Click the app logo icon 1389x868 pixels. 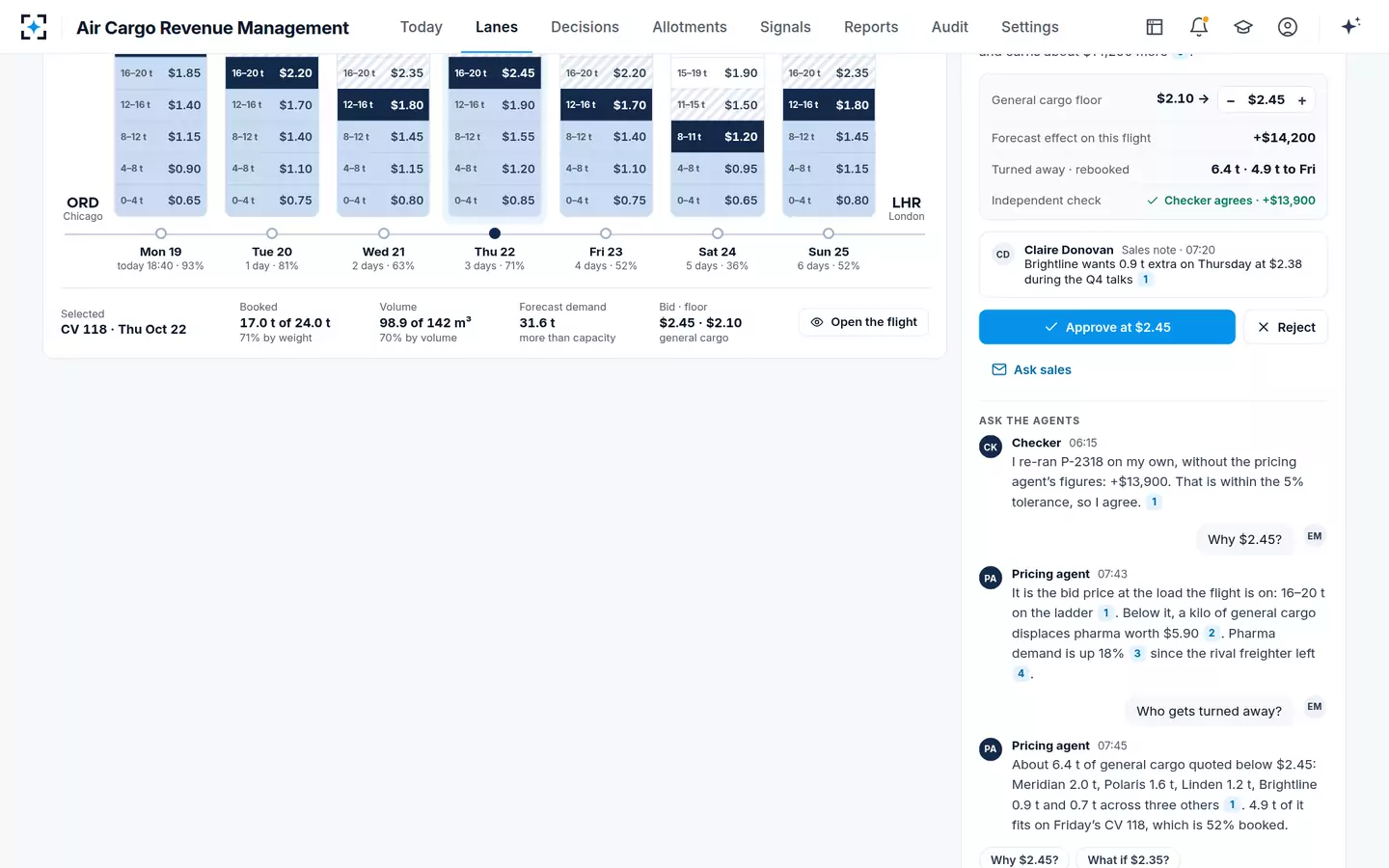click(x=34, y=27)
